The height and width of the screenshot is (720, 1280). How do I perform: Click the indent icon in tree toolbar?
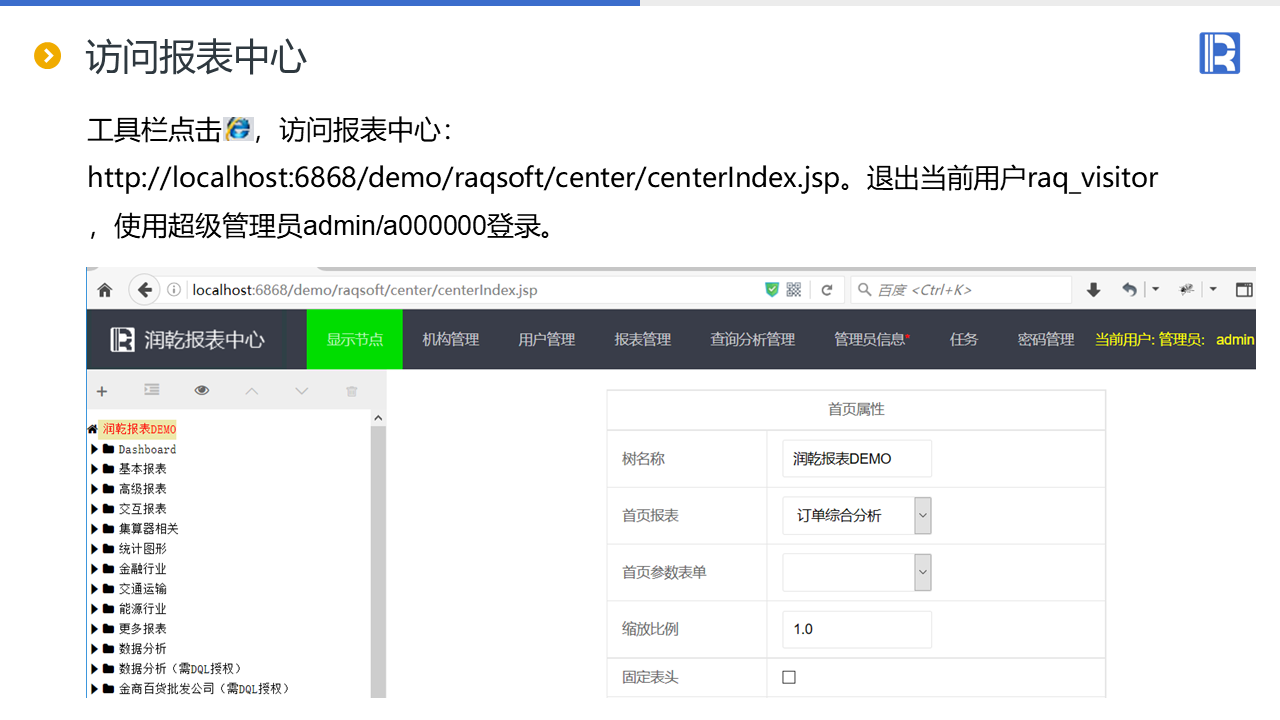(x=152, y=390)
